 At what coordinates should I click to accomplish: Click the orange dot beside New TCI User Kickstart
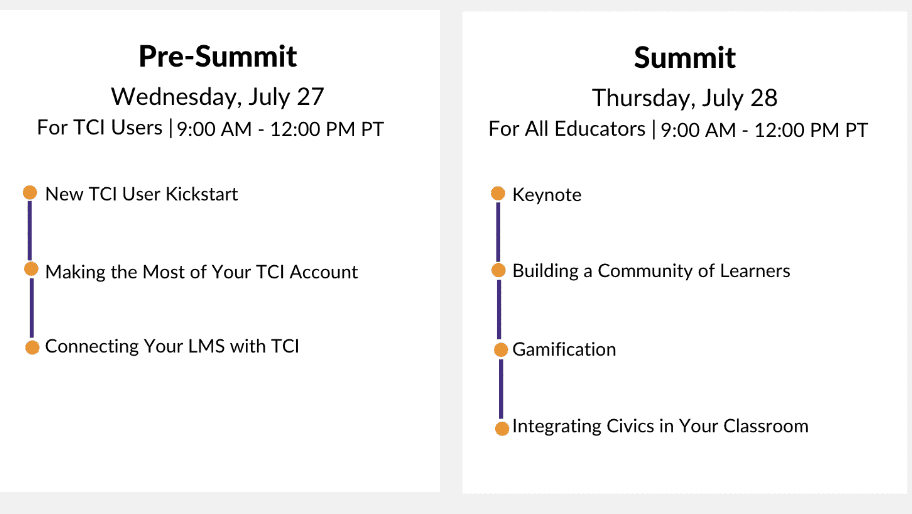(x=30, y=192)
